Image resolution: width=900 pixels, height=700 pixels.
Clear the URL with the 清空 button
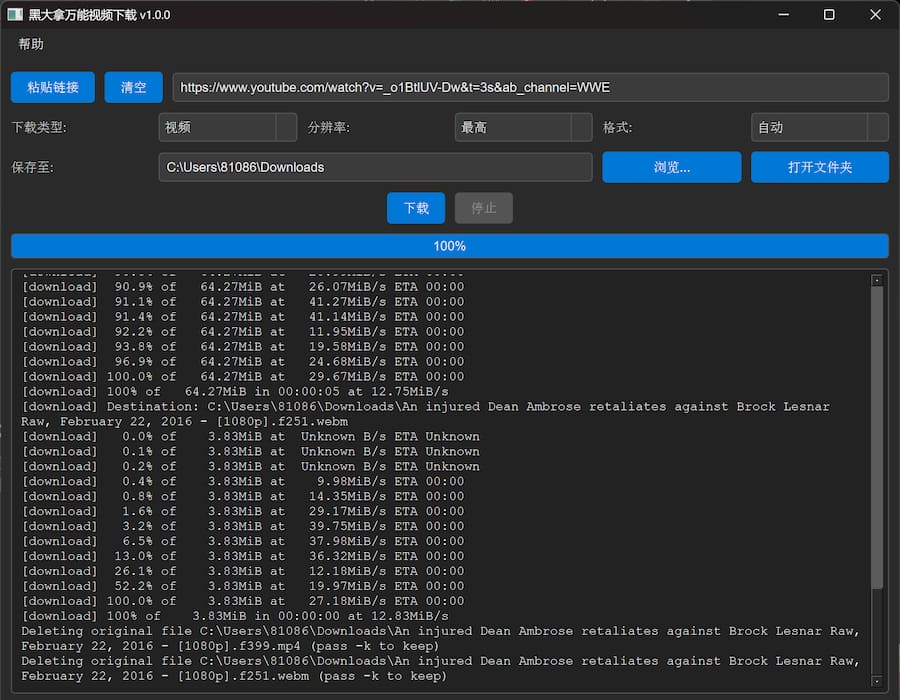tap(133, 87)
